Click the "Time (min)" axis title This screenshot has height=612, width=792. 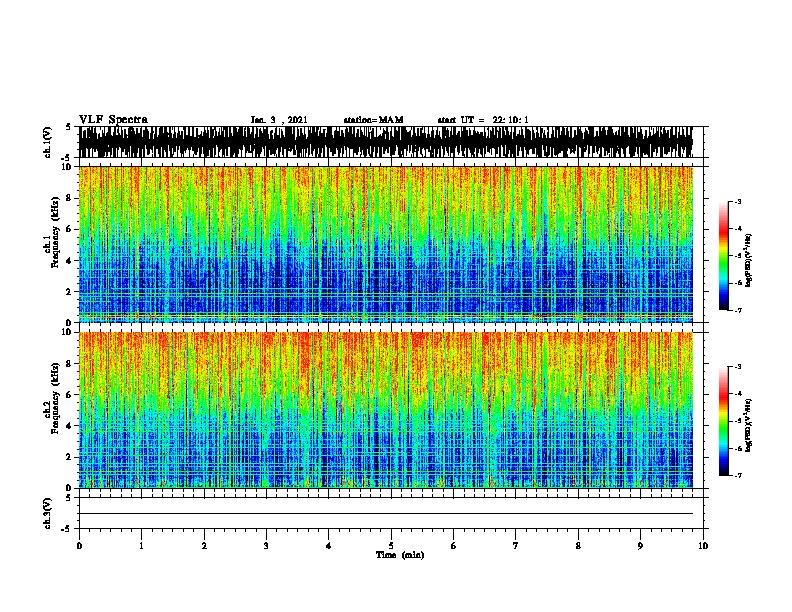(400, 555)
